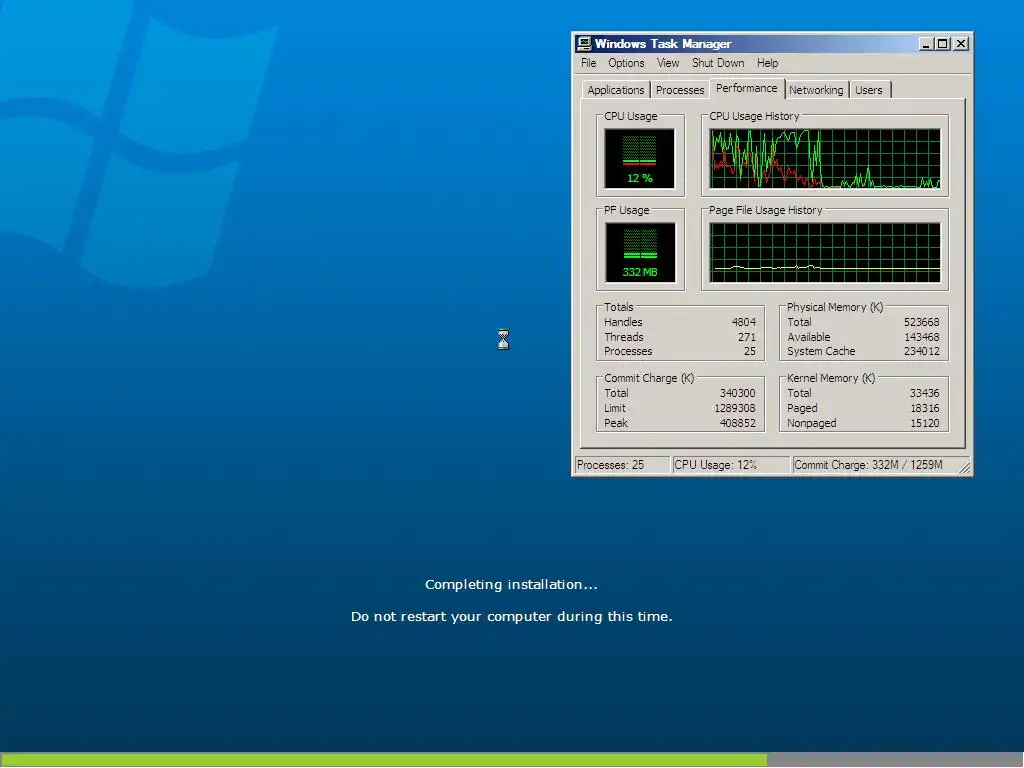This screenshot has height=768, width=1024.
Task: Switch to the Applications tab
Action: (615, 90)
